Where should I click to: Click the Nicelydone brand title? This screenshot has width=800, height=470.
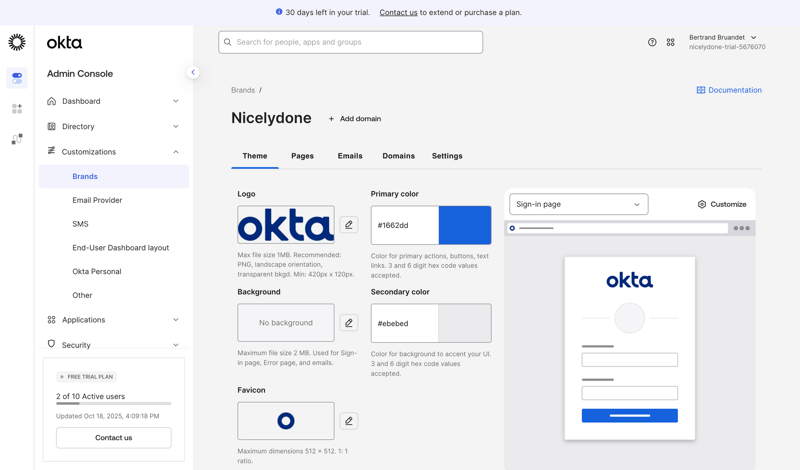pos(271,118)
